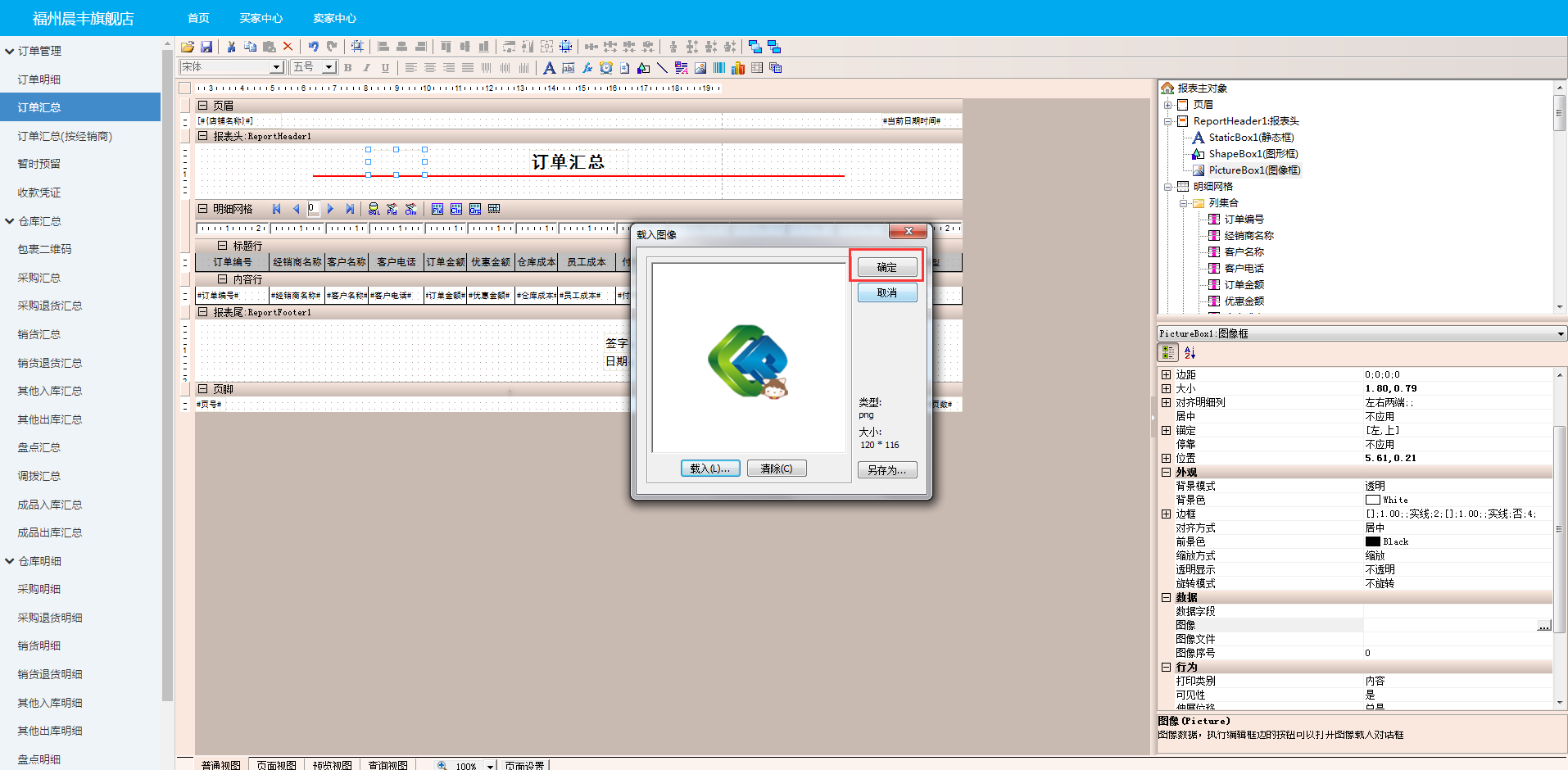
Task: Click the 载入(L)... button
Action: [709, 469]
